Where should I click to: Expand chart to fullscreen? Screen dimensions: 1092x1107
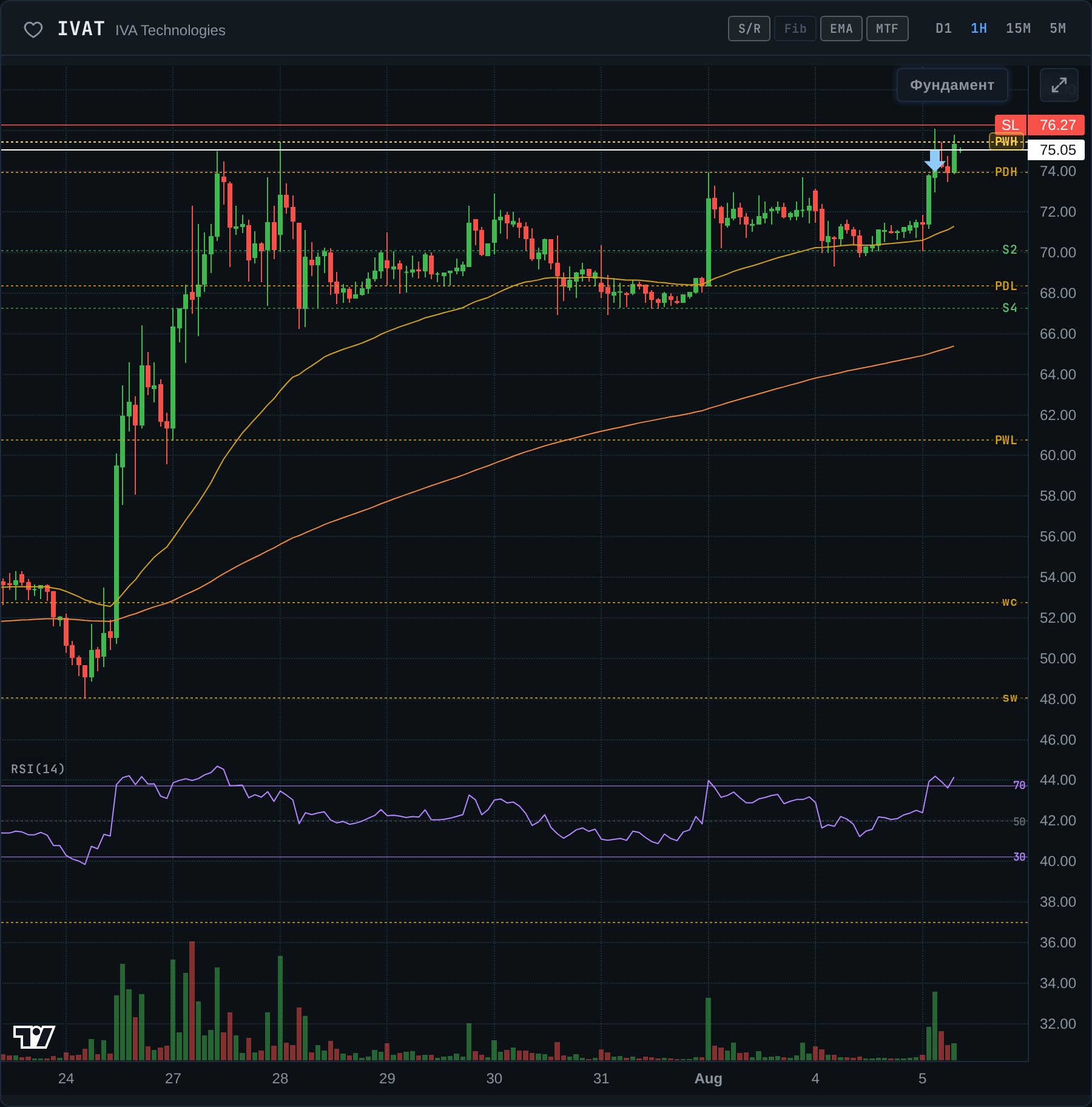pyautogui.click(x=1059, y=85)
